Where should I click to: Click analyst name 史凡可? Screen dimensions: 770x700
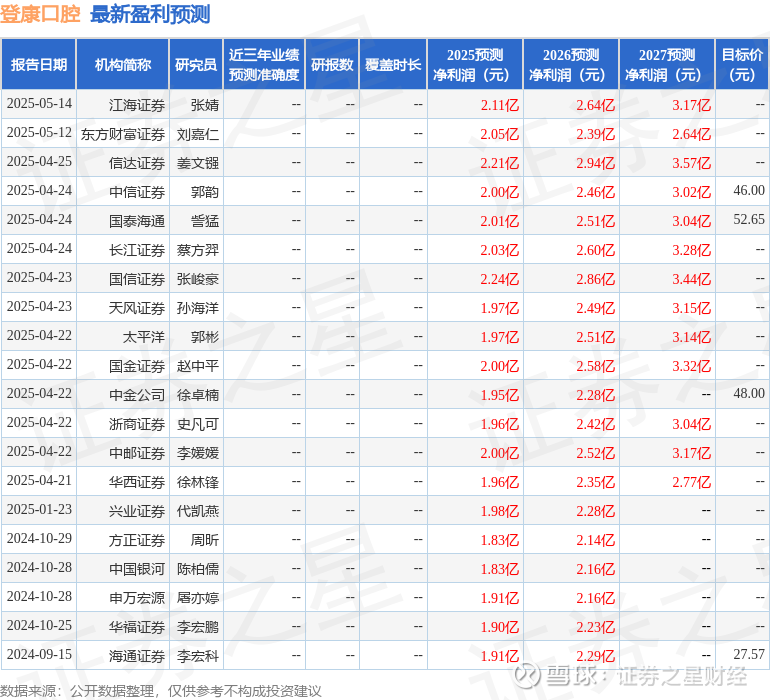point(198,424)
